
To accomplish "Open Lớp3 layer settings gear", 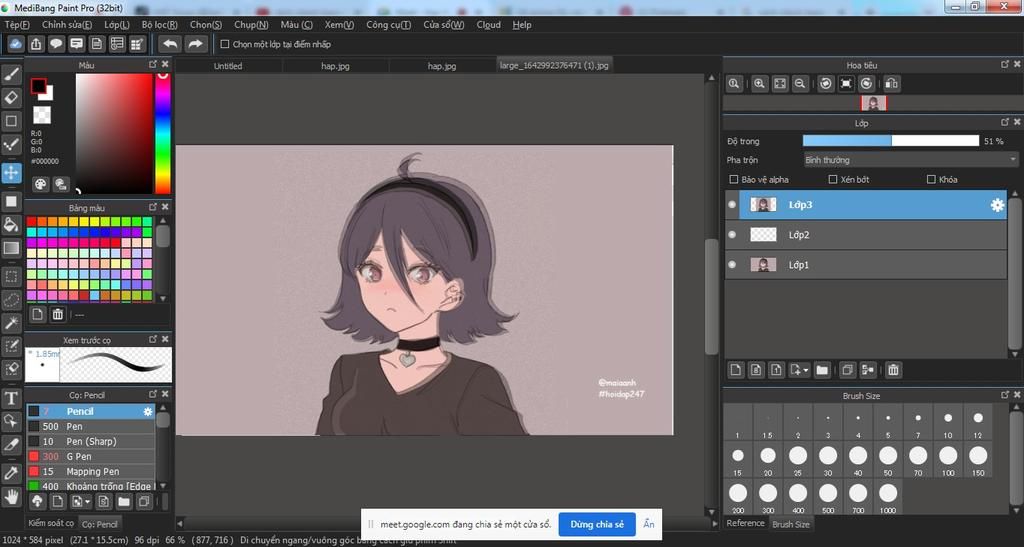I will (x=997, y=205).
